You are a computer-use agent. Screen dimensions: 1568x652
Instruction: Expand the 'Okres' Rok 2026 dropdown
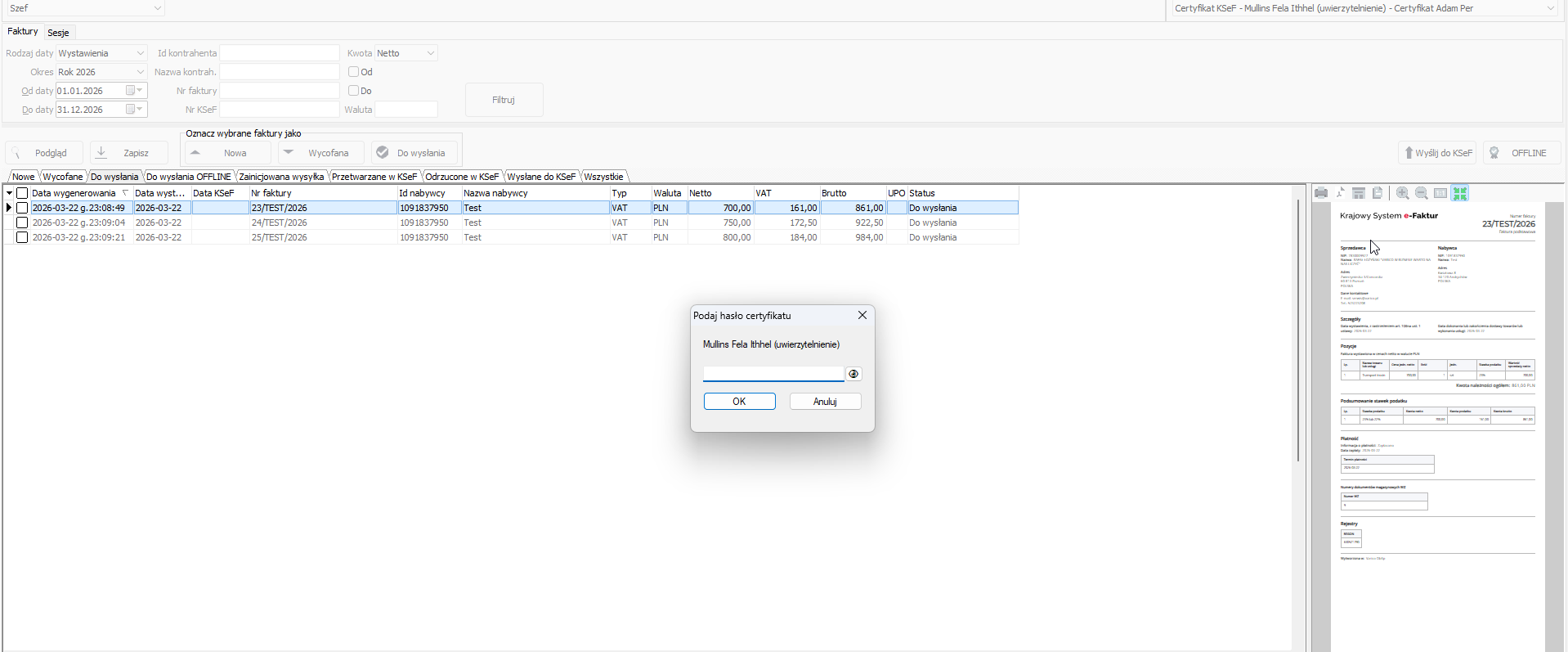[x=140, y=72]
